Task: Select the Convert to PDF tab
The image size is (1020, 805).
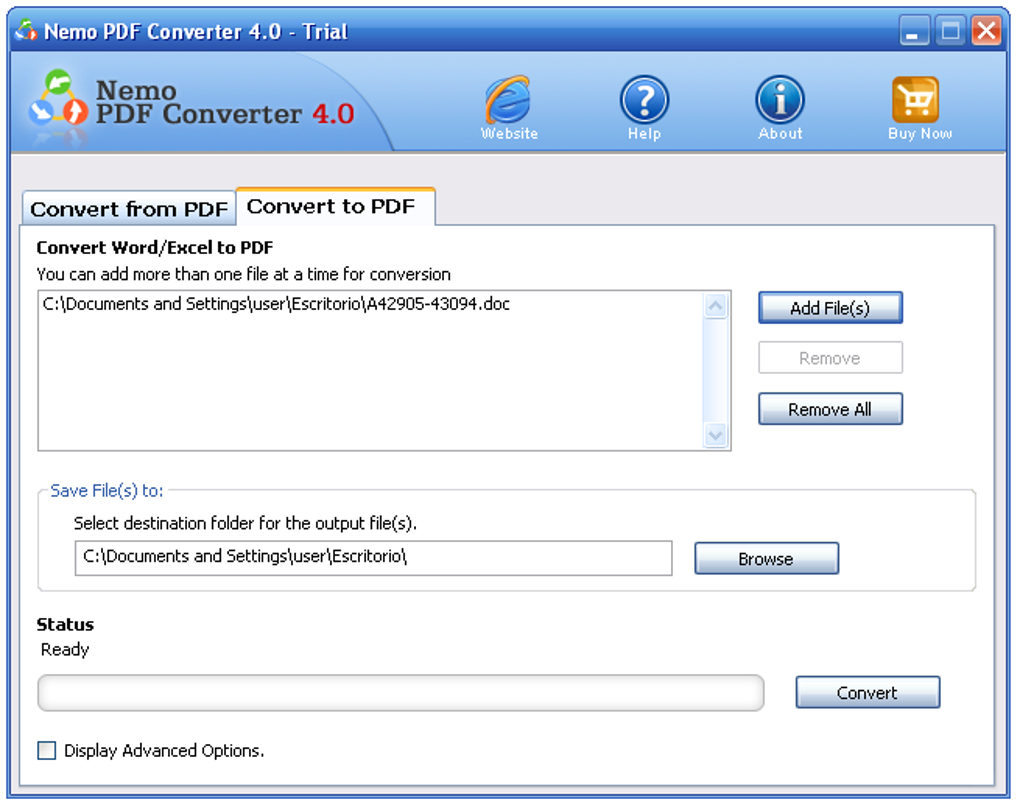Action: coord(336,206)
